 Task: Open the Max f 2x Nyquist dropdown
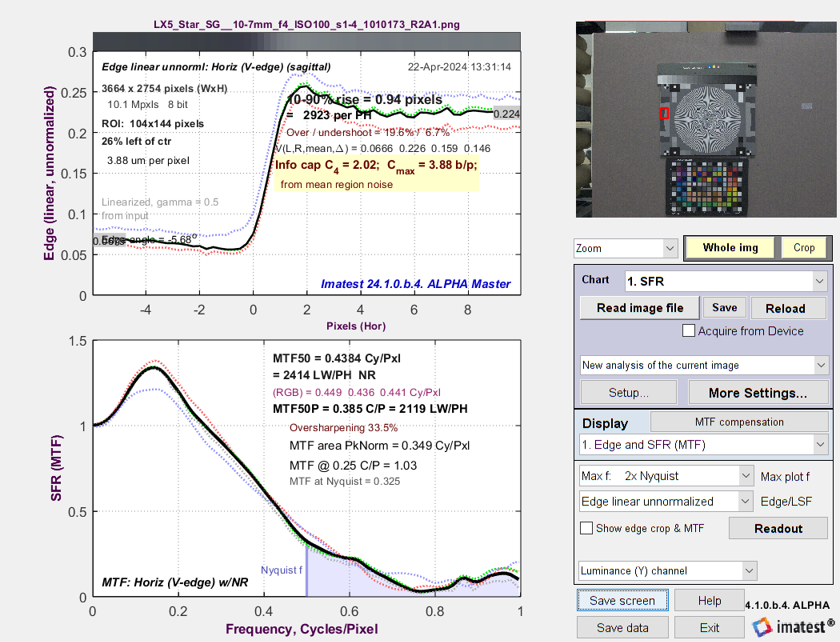coord(667,474)
